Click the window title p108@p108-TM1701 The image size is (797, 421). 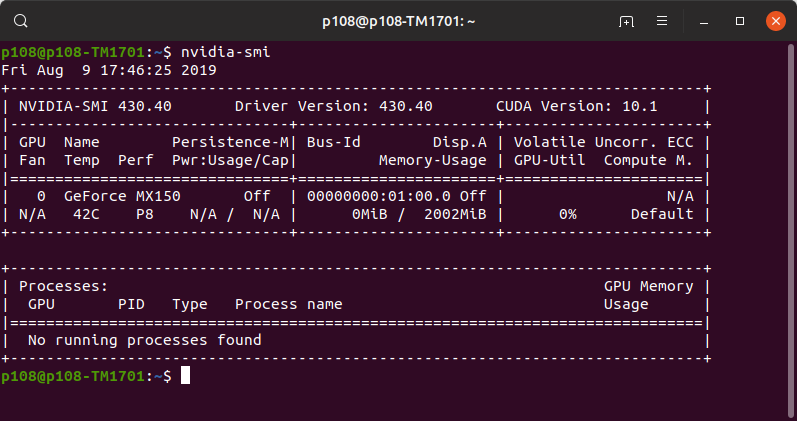398,21
